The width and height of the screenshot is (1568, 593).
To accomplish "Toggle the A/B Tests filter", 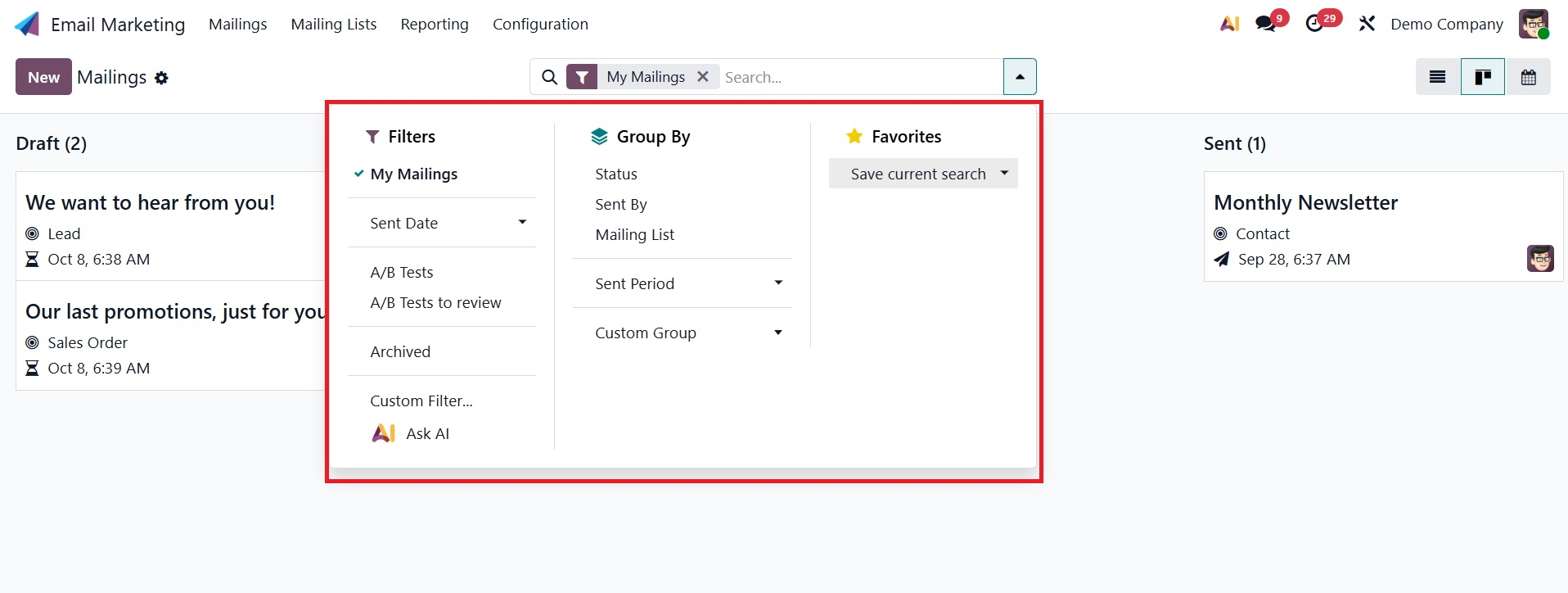I will click(x=401, y=272).
